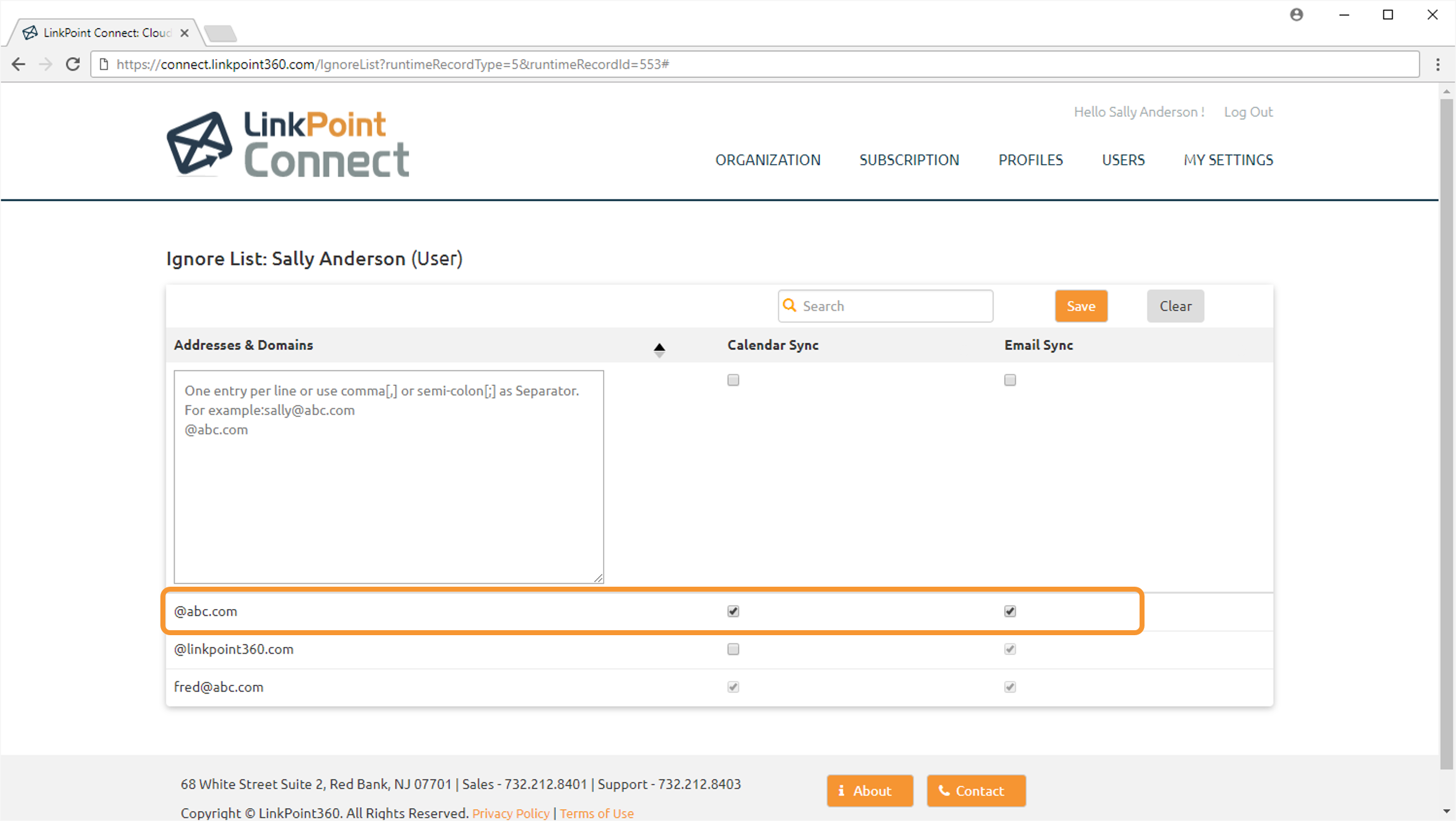The width and height of the screenshot is (1456, 821).
Task: Select the fred@abc.com entry
Action: [218, 687]
